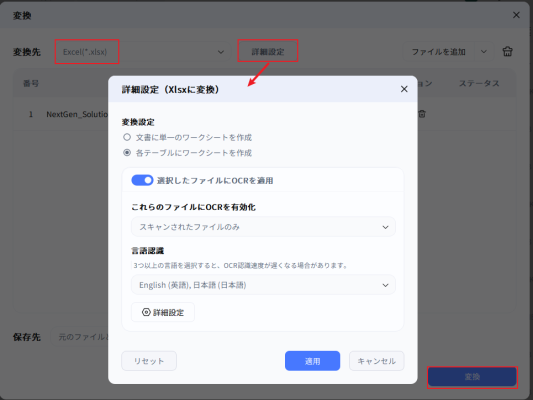This screenshot has height=400, width=533.
Task: Click the delete icon in the file row
Action: pyautogui.click(x=422, y=114)
